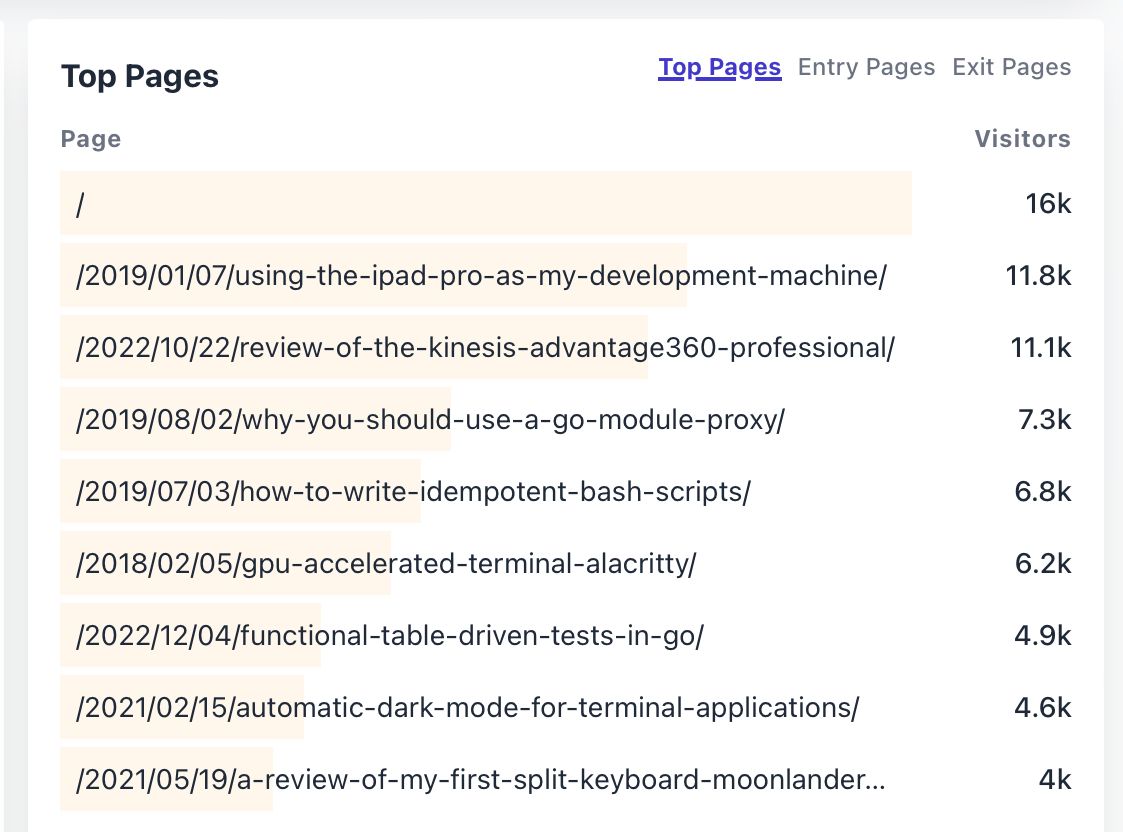Viewport: 1123px width, 832px height.
Task: Click the functional table-driven tests page
Action: (390, 636)
